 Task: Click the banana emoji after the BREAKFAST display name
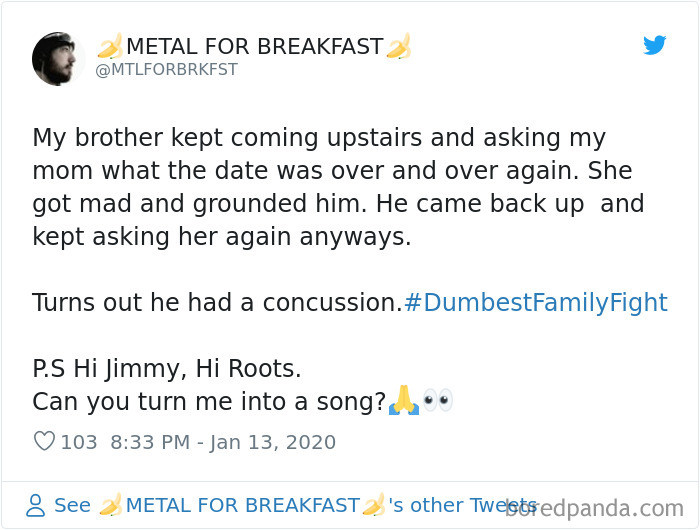click(x=399, y=46)
